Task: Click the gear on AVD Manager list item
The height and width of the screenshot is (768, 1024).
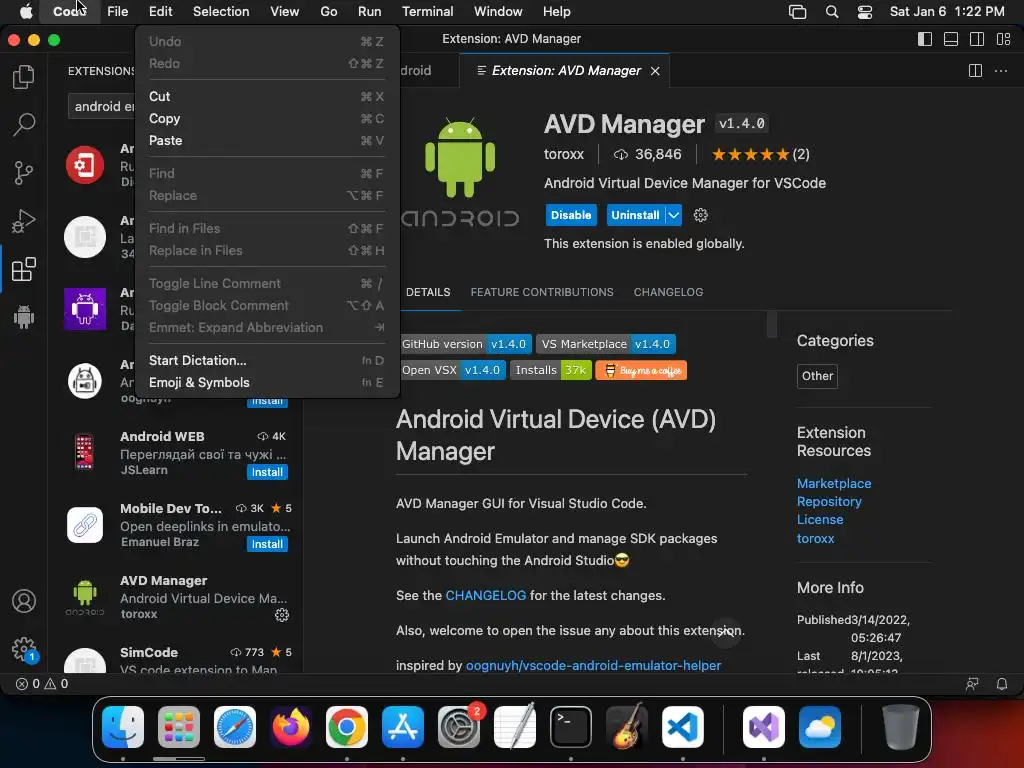Action: coord(281,615)
